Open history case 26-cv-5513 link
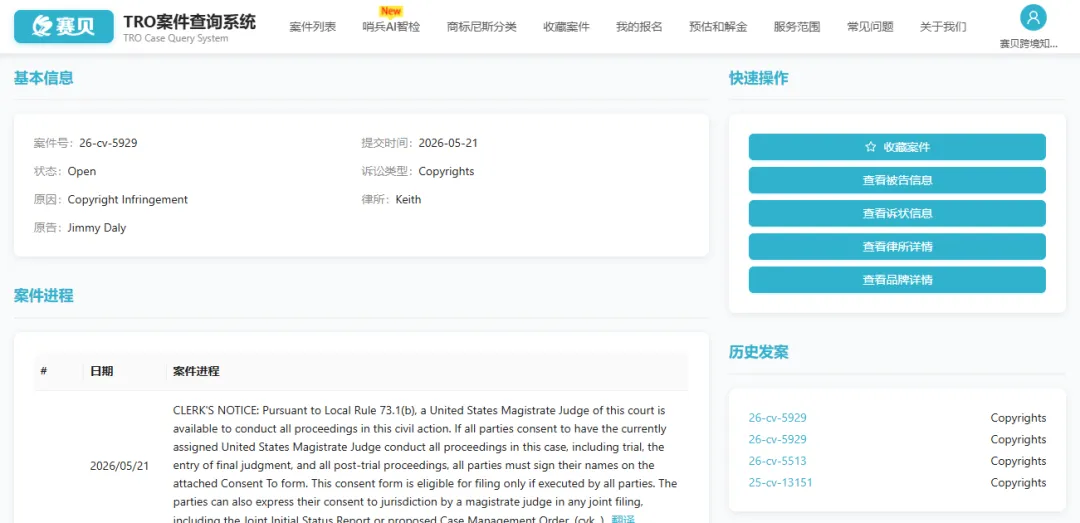 (778, 461)
